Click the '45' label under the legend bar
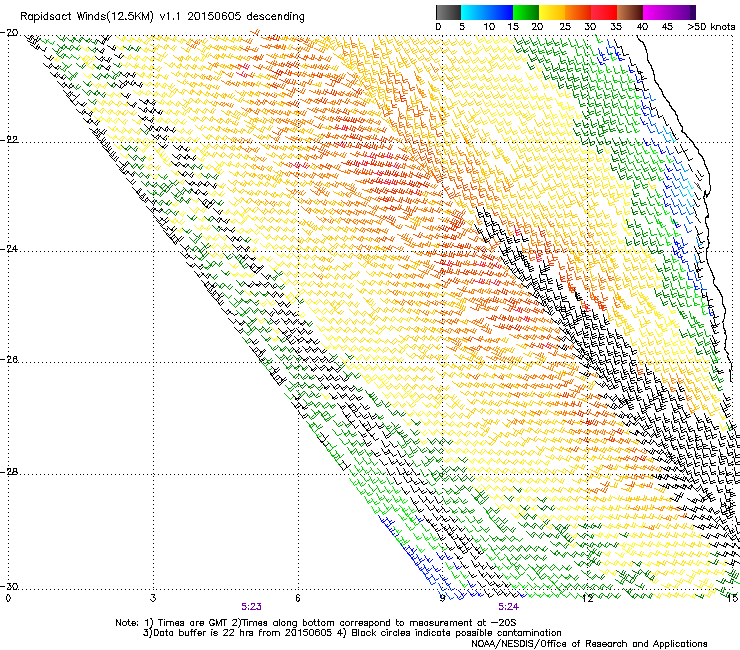Viewport: 740px width, 650px height. [667, 27]
